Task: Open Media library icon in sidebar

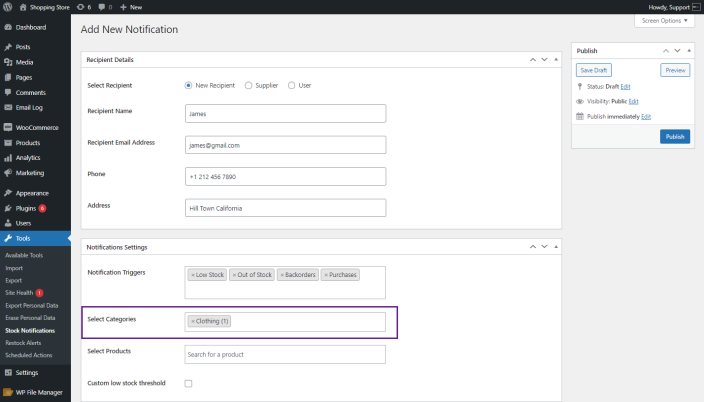Action: [x=8, y=62]
